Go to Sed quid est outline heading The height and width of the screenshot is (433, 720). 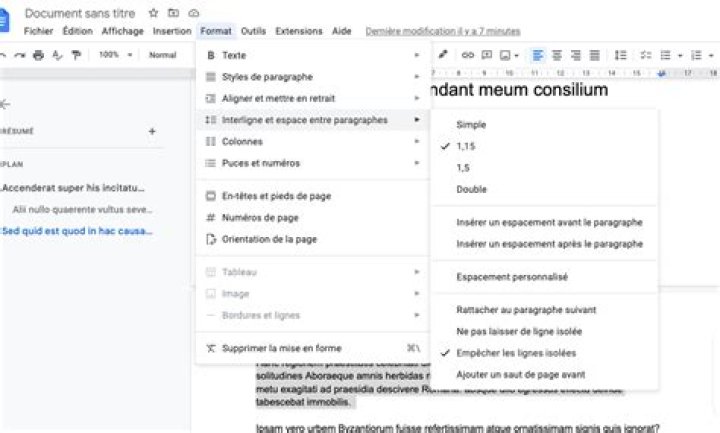[78, 231]
